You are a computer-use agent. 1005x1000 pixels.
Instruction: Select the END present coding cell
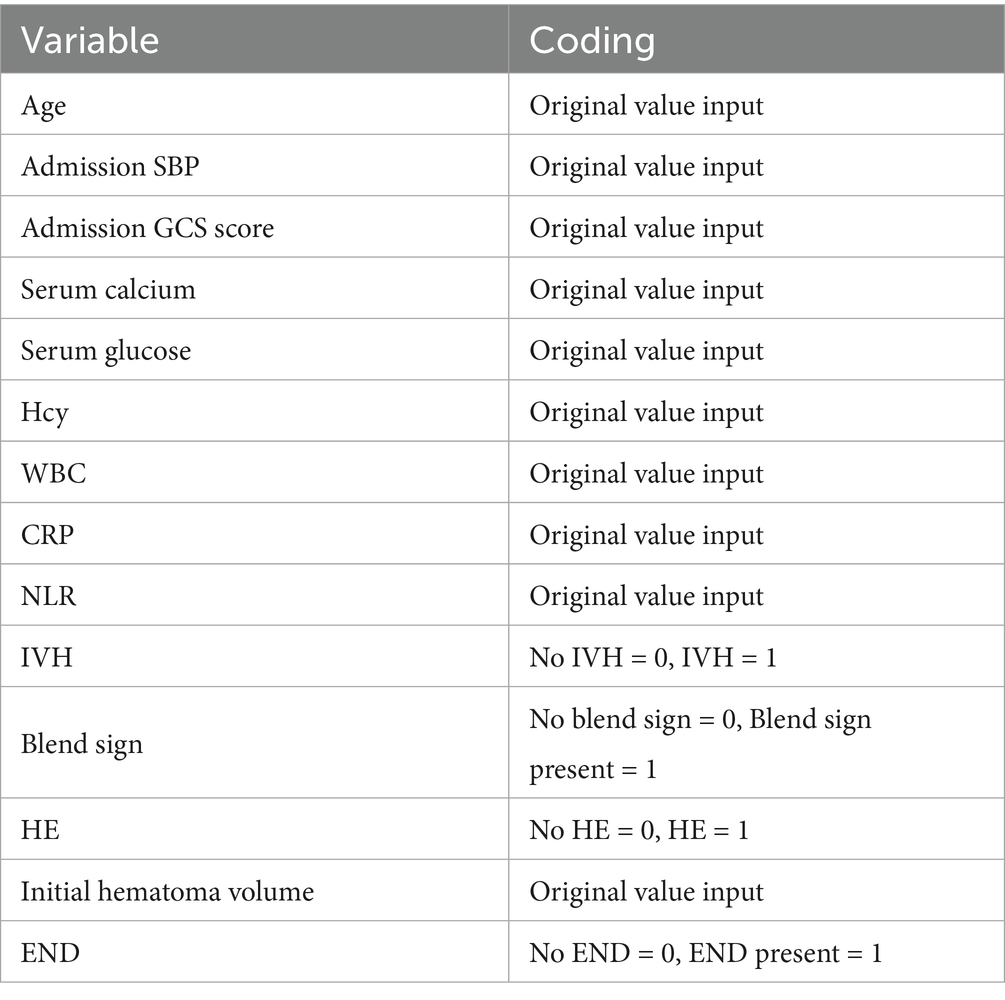(x=706, y=953)
